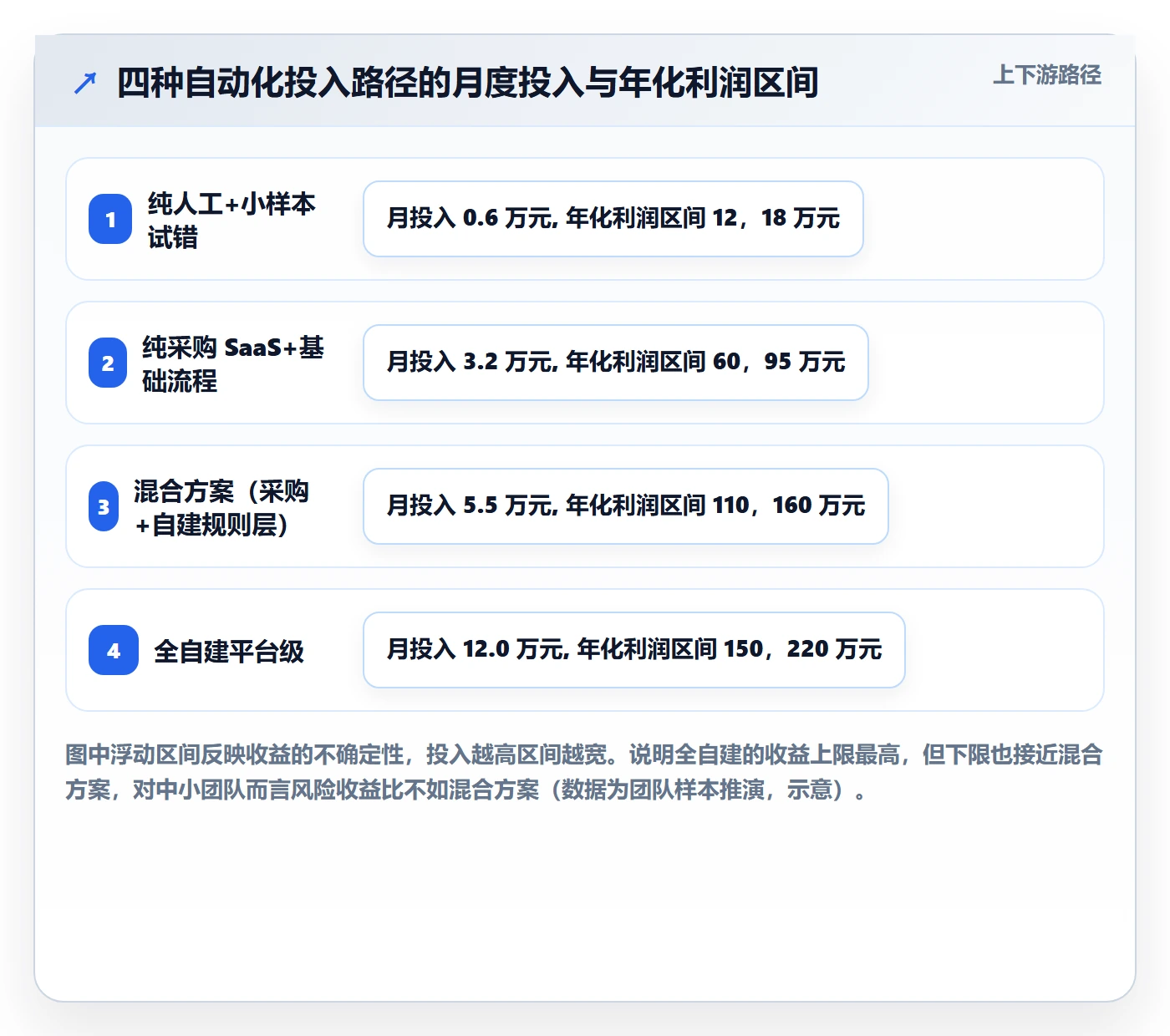Select the title 四种自动化投入路径的月度投入与年化利润区间
Viewport: 1170px width, 1036px height.
[x=467, y=83]
